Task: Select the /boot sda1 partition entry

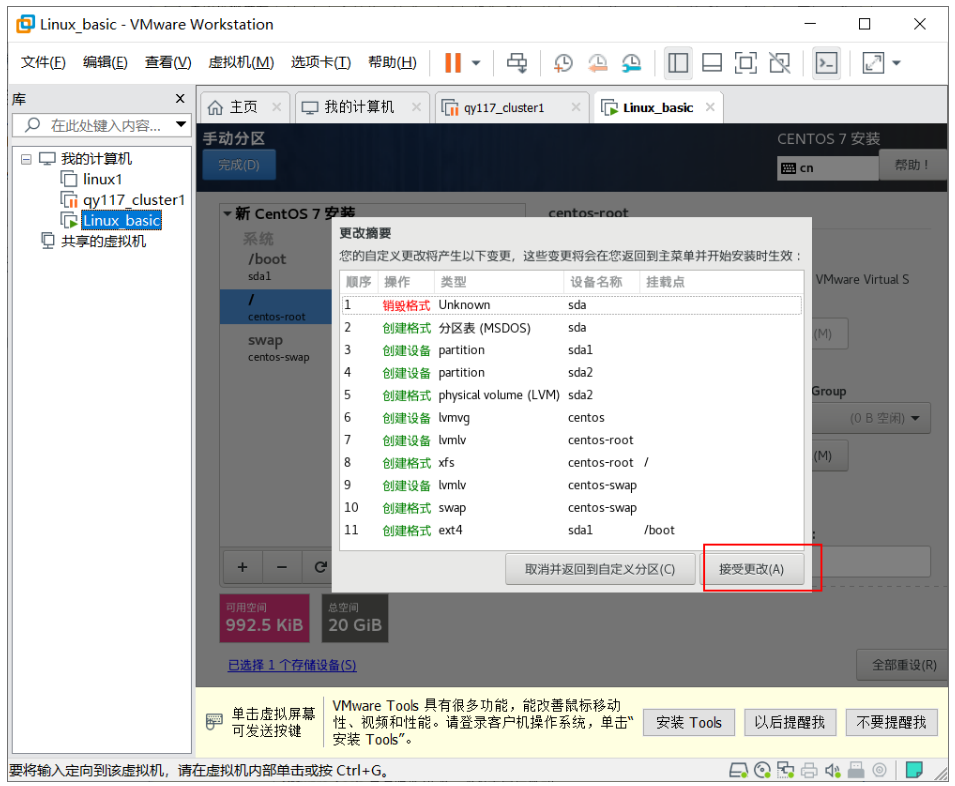Action: click(x=276, y=266)
